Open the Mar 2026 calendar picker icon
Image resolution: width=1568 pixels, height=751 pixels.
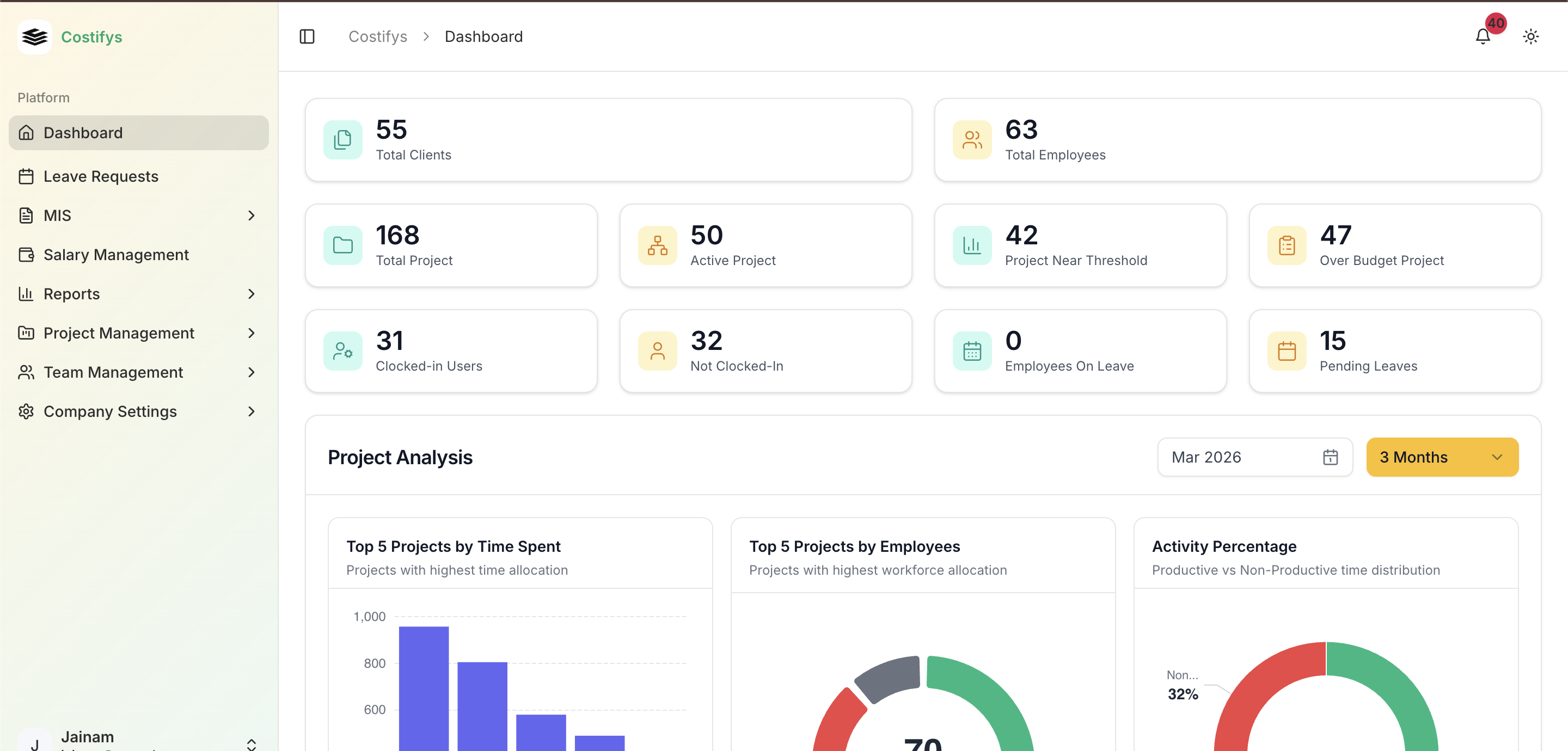pos(1330,457)
